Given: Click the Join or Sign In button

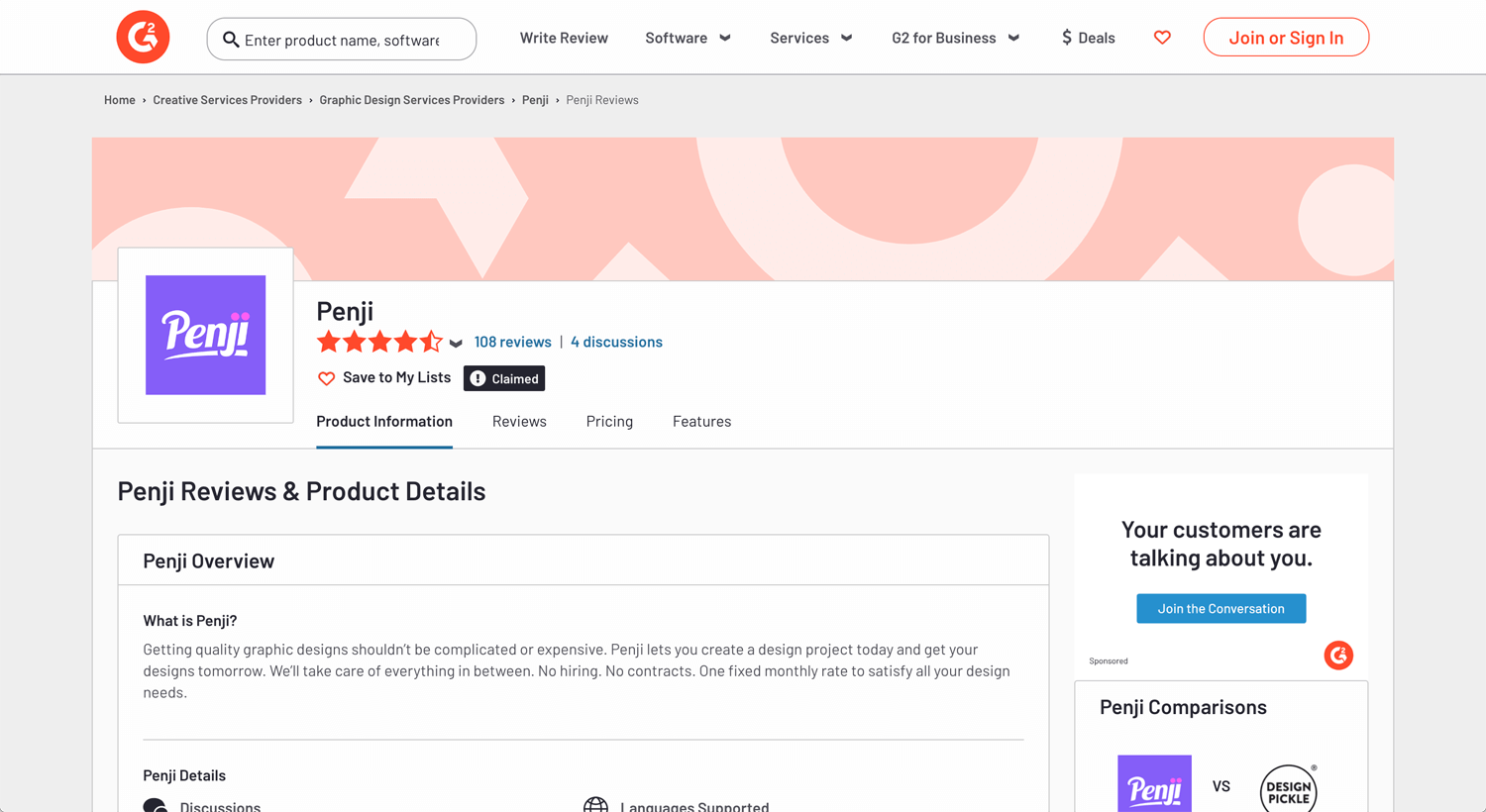Looking at the screenshot, I should pyautogui.click(x=1286, y=38).
